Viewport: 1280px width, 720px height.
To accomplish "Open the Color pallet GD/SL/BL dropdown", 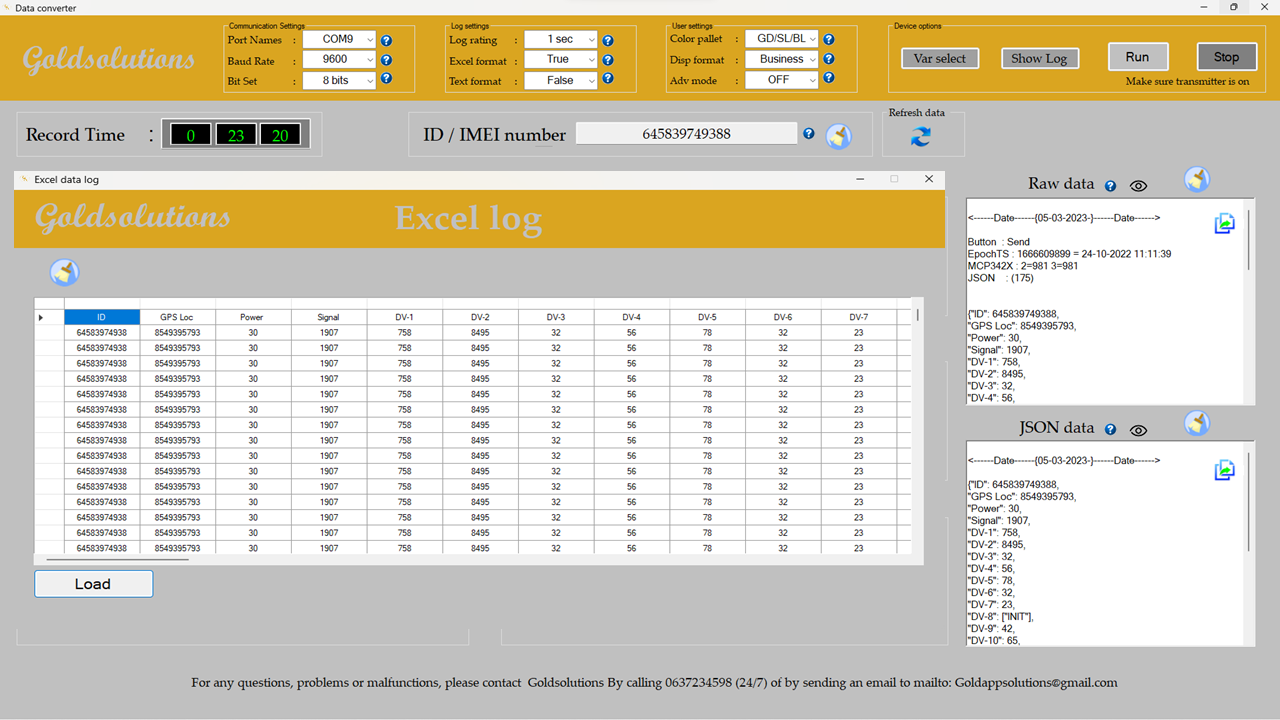I will [x=782, y=39].
